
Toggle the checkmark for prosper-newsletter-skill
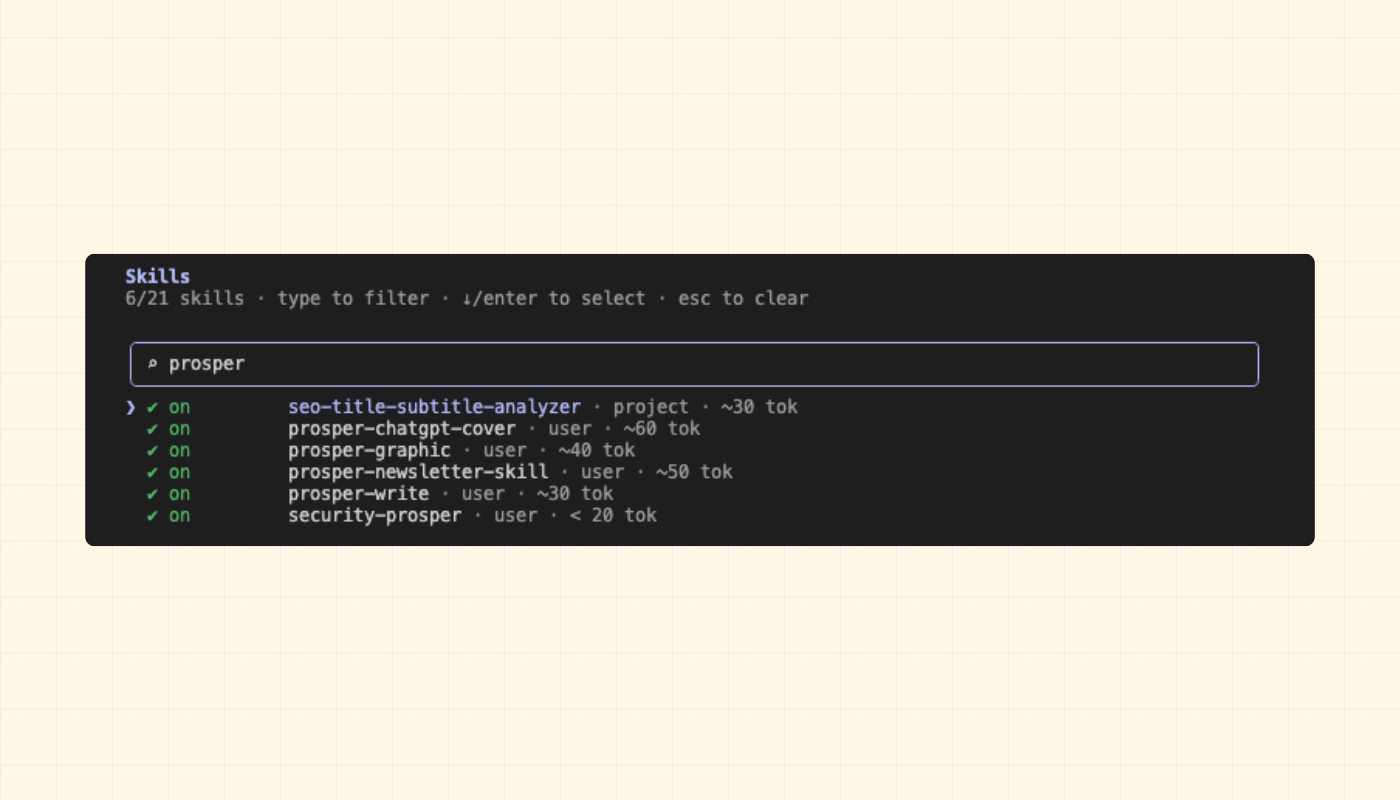pyautogui.click(x=152, y=472)
